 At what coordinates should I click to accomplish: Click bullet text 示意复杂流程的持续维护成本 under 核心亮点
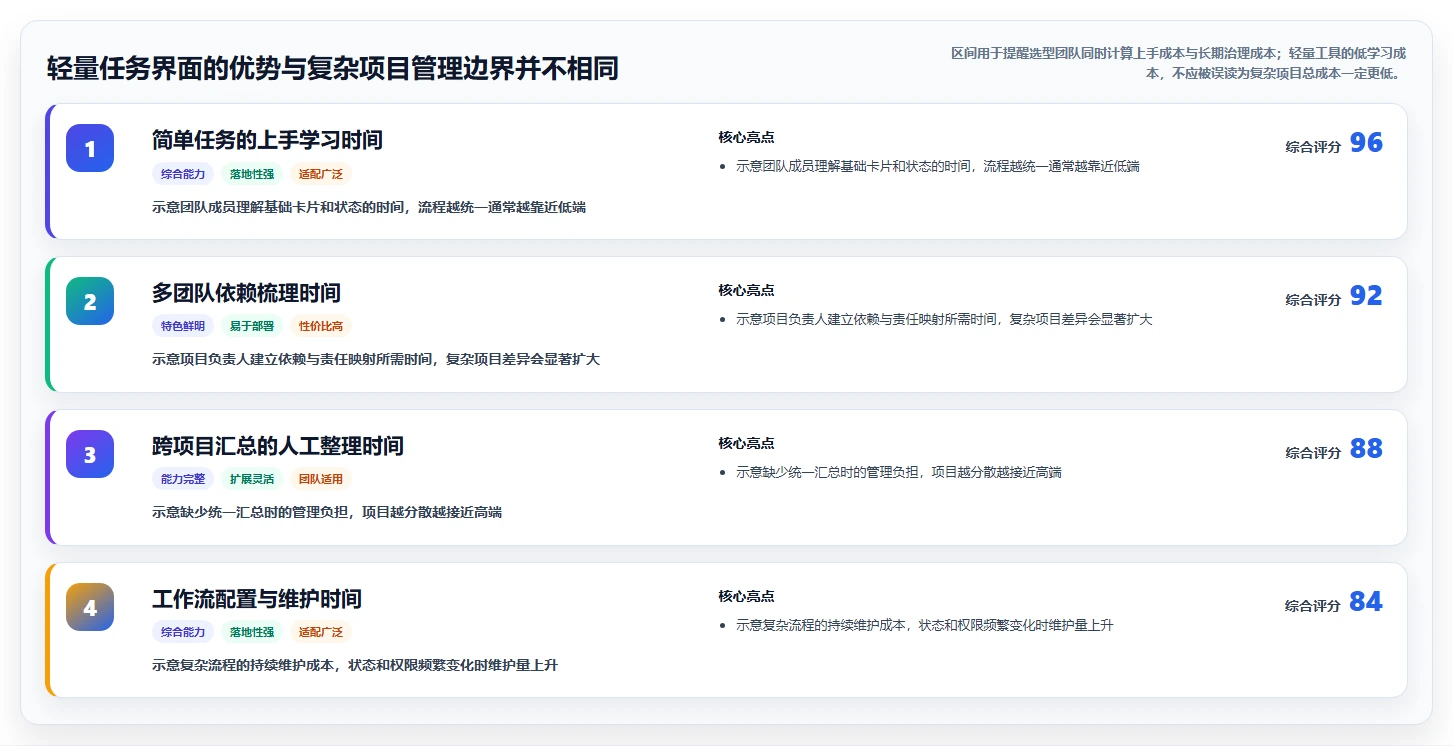pos(925,625)
